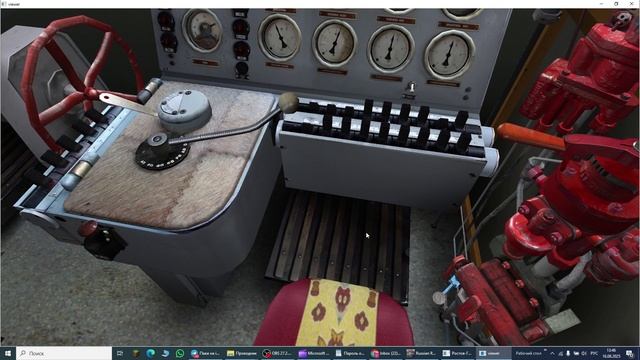Click the microphone tray icon
The height and width of the screenshot is (360, 640).
[x=568, y=353]
